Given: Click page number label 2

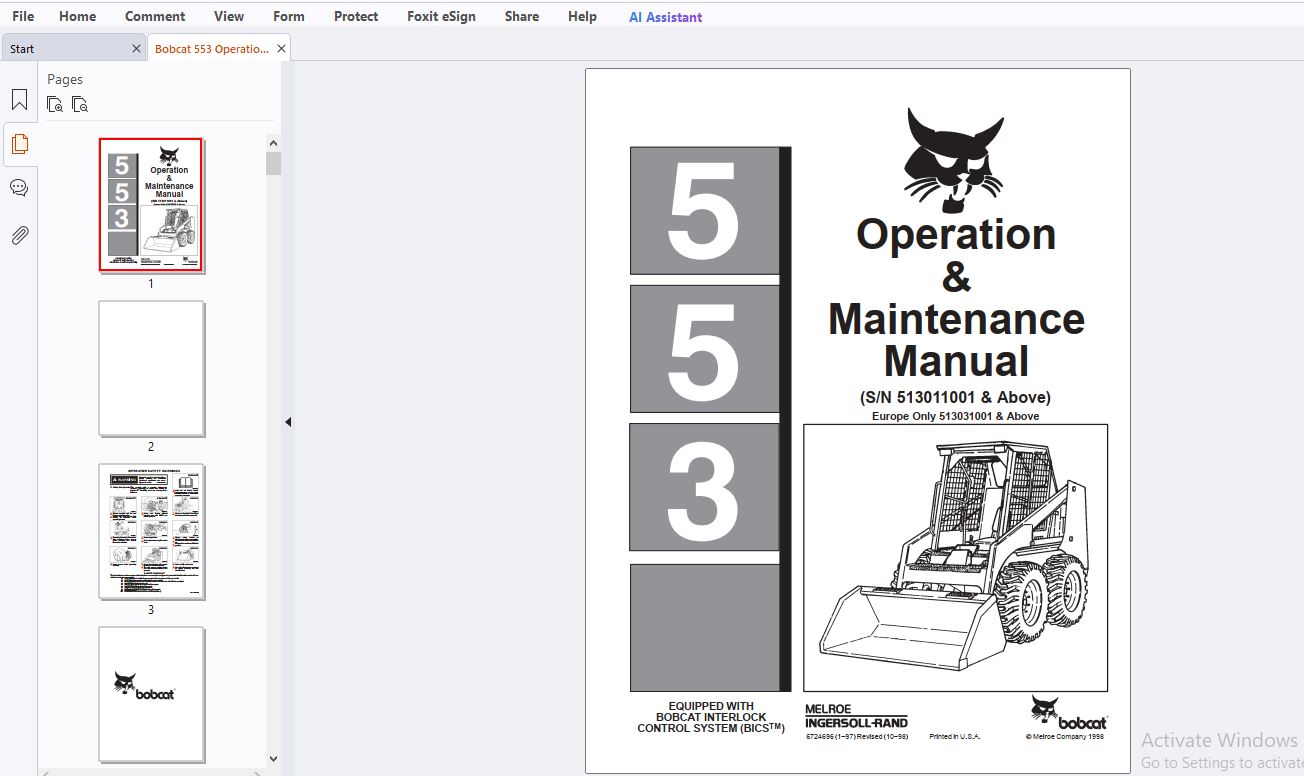Looking at the screenshot, I should [151, 447].
